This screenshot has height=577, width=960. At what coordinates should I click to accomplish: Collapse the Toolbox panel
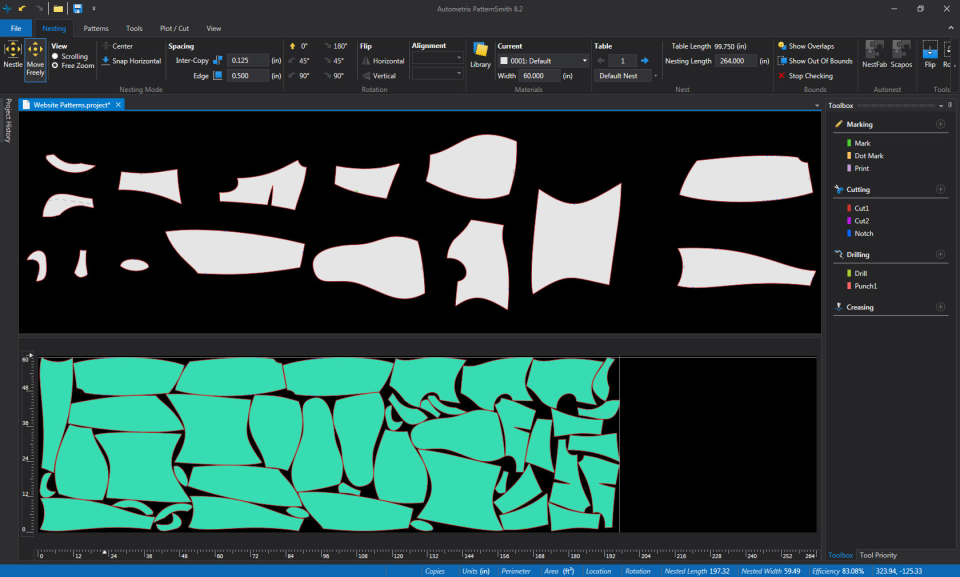943,104
